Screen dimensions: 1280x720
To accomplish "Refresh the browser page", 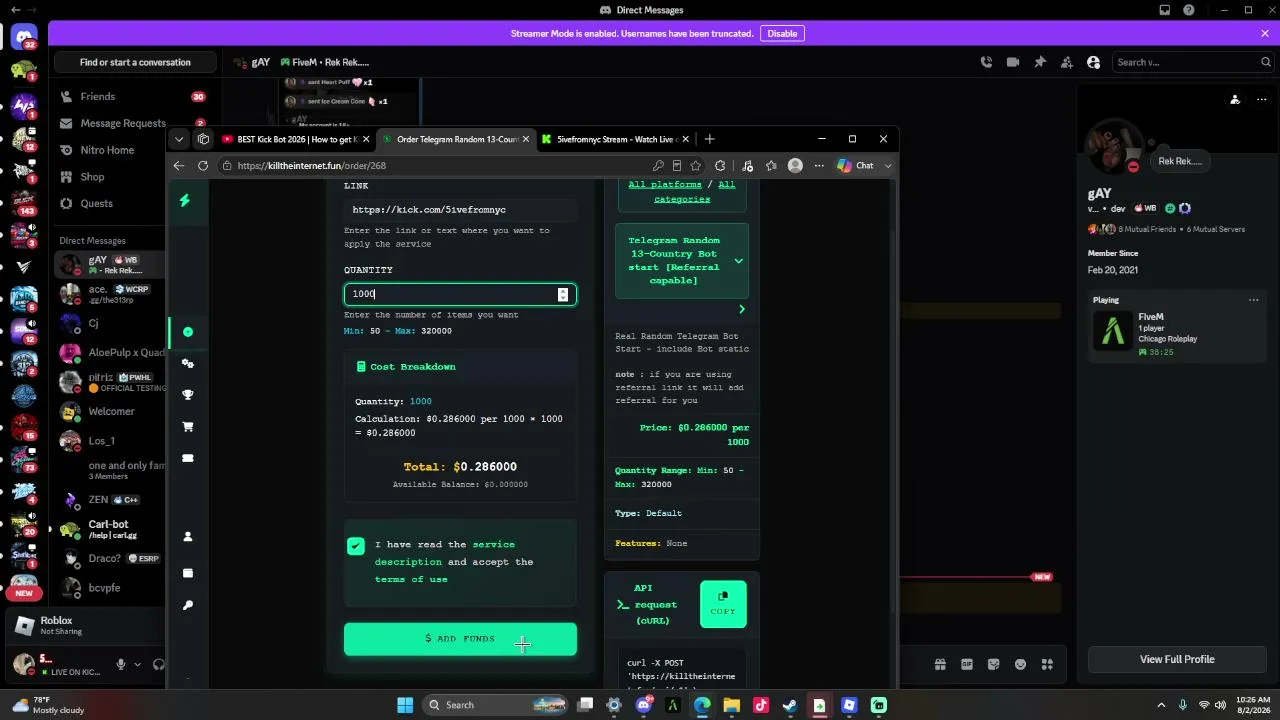I will (203, 166).
